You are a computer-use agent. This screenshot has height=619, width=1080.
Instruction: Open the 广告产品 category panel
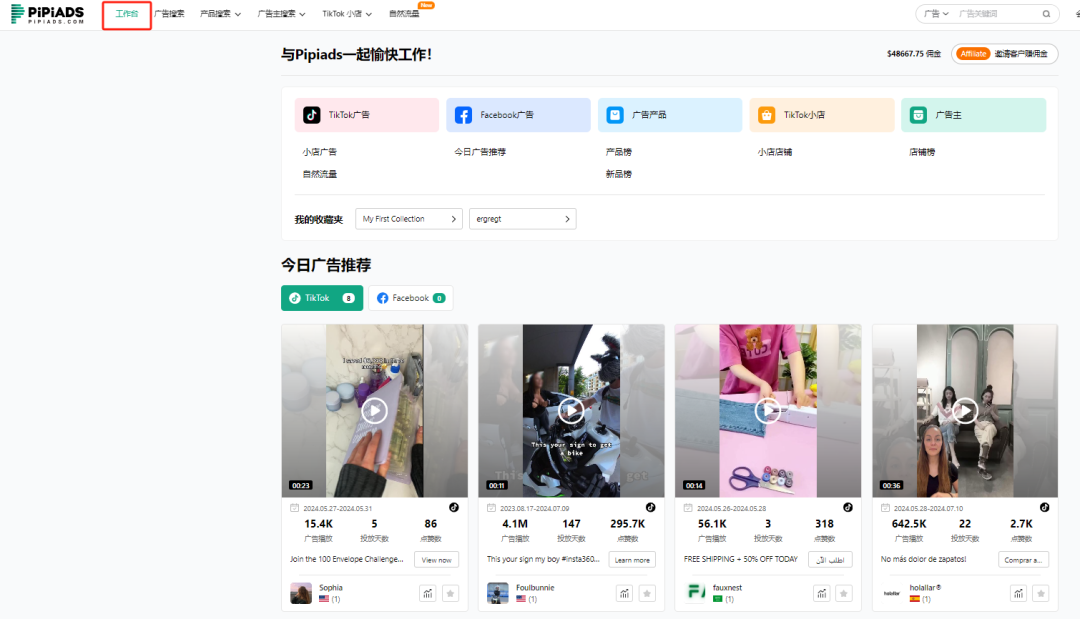pyautogui.click(x=614, y=114)
